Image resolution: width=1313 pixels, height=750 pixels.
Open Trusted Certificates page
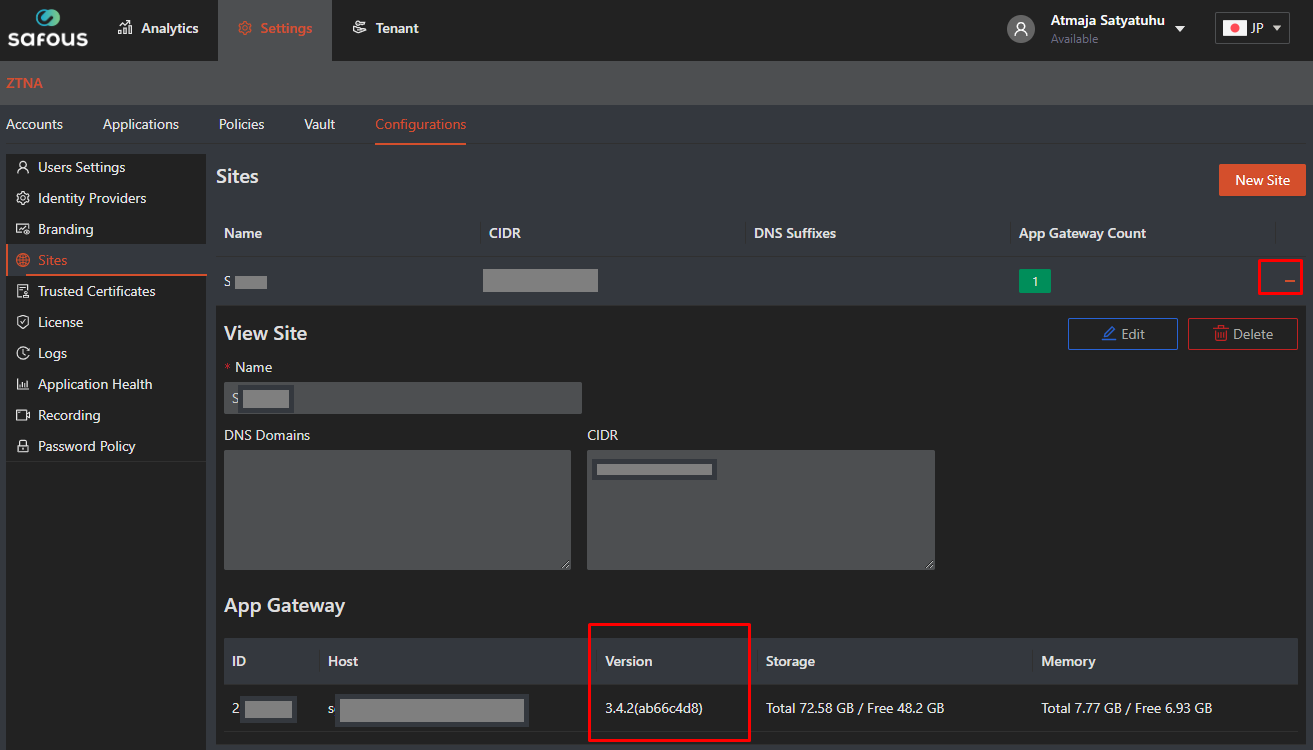click(96, 291)
